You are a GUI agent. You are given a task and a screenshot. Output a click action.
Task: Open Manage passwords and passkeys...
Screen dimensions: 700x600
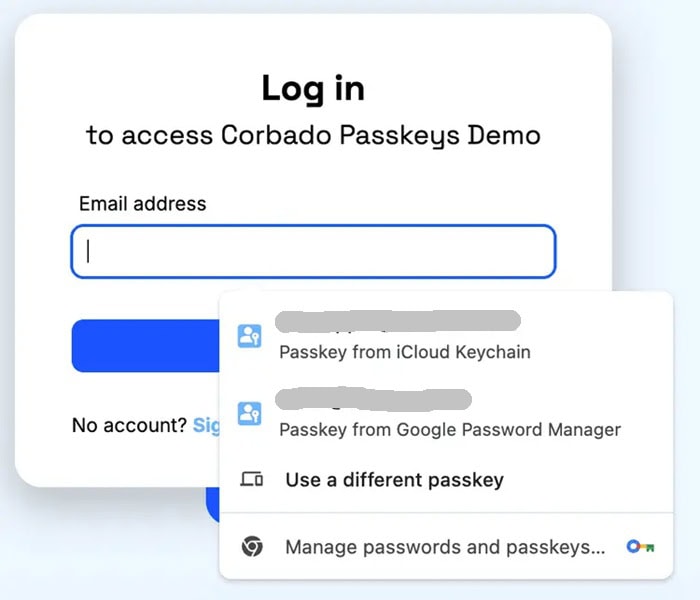click(446, 546)
